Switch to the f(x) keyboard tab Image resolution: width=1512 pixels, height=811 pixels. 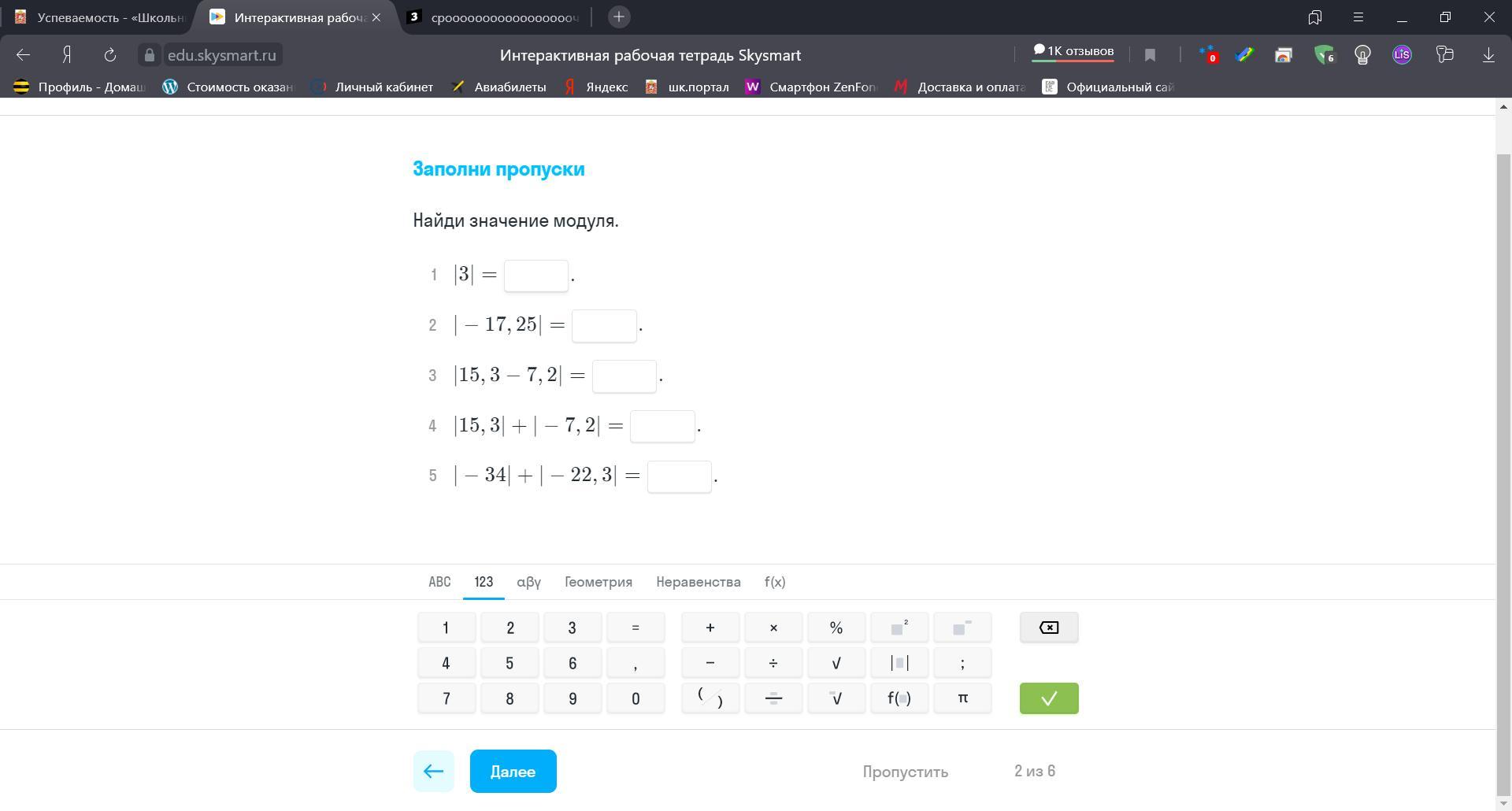[775, 582]
